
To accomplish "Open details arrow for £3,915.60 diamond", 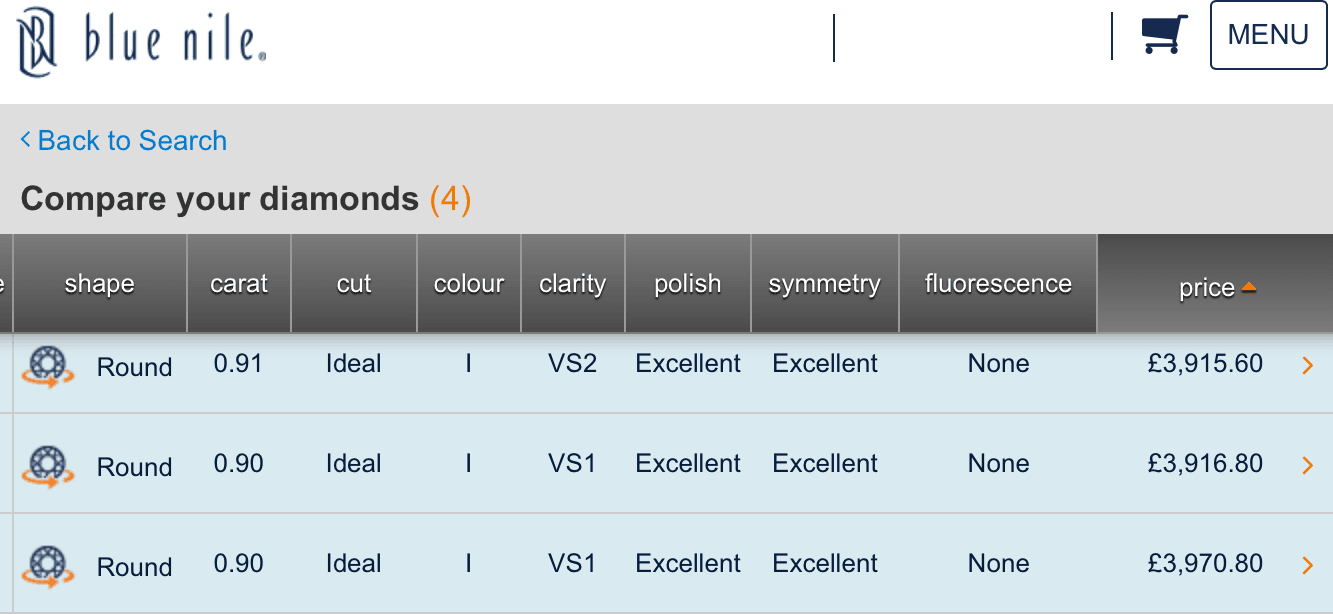I will click(1308, 366).
